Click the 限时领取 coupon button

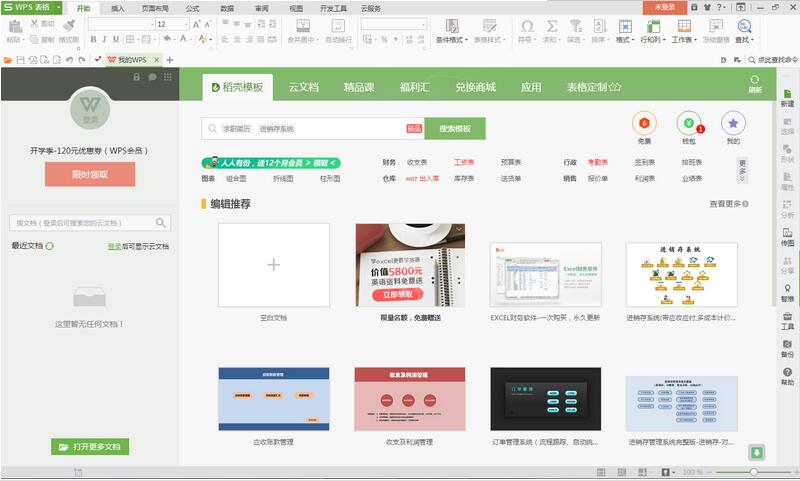click(90, 174)
